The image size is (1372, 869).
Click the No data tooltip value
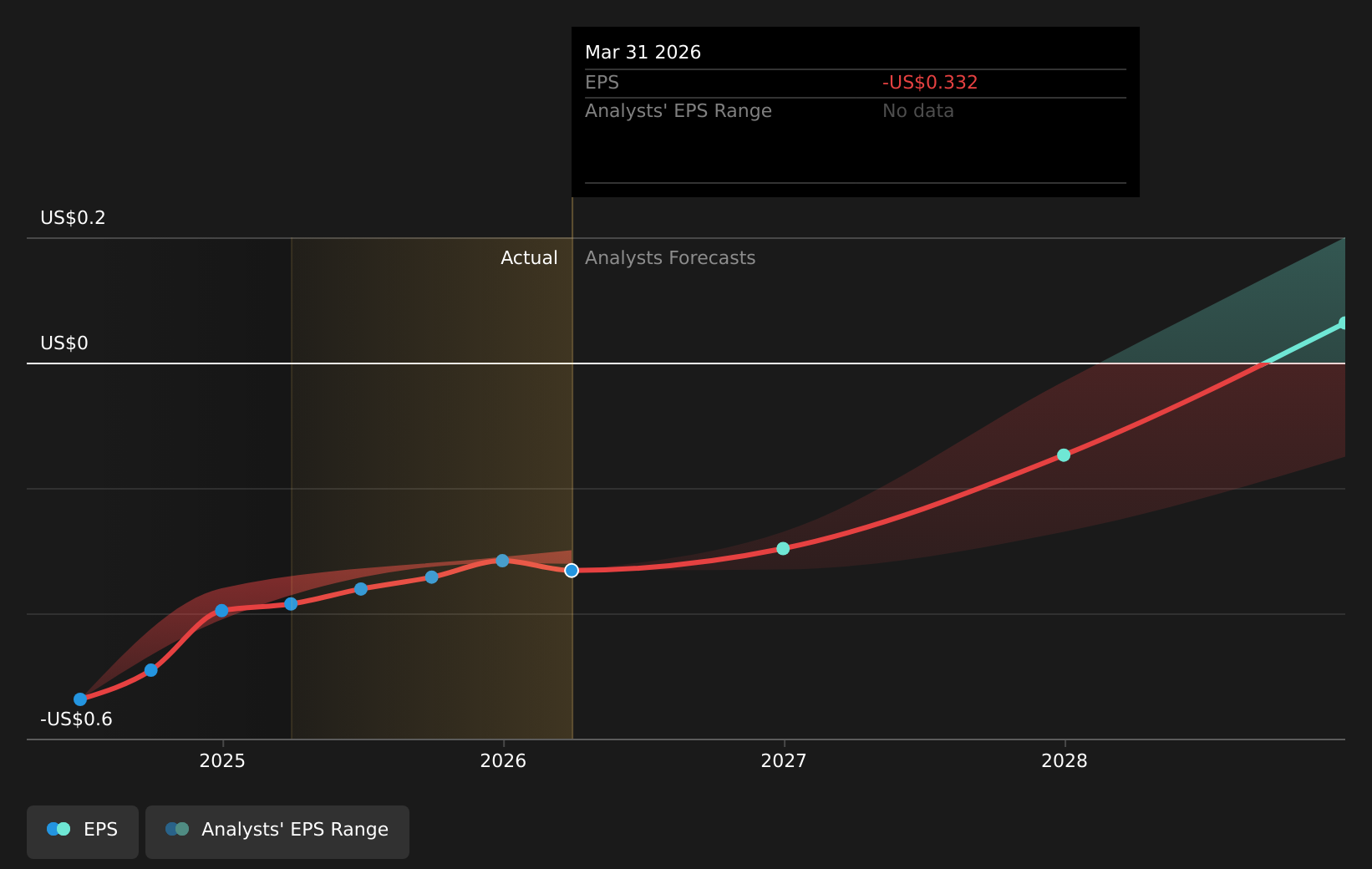tap(918, 111)
